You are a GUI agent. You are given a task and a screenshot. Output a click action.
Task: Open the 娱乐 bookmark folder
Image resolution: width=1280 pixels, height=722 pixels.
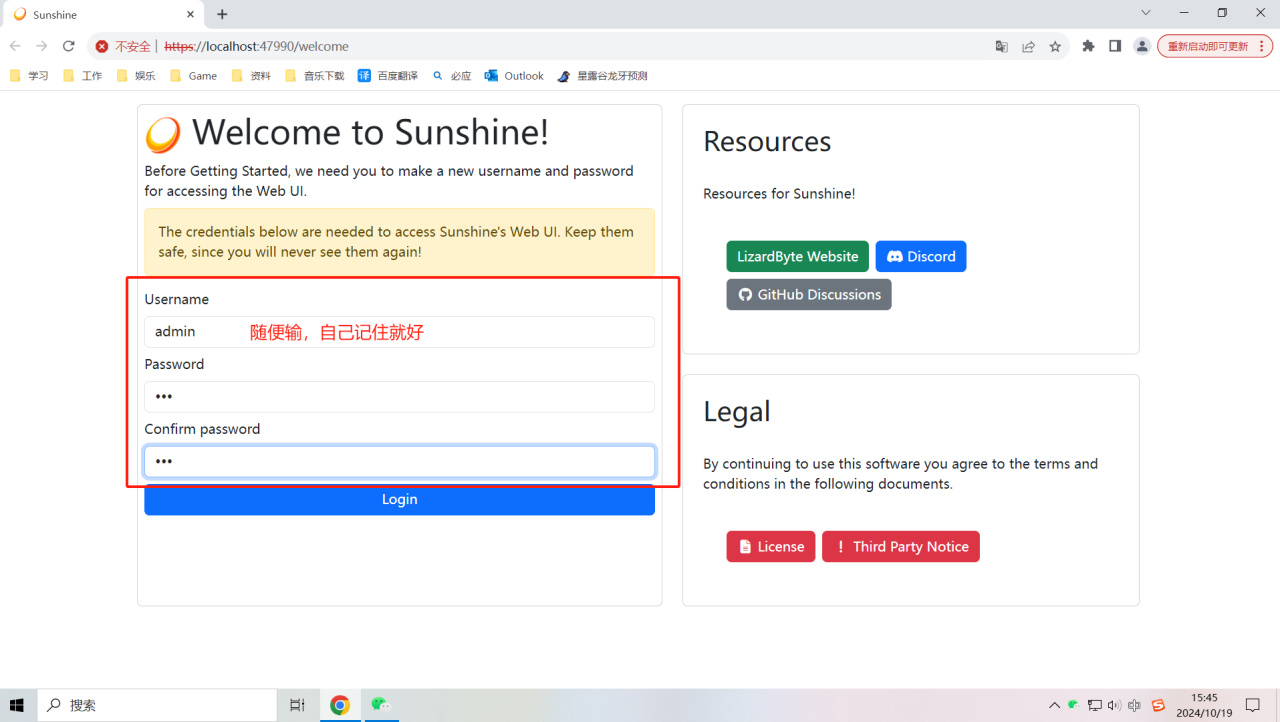136,76
